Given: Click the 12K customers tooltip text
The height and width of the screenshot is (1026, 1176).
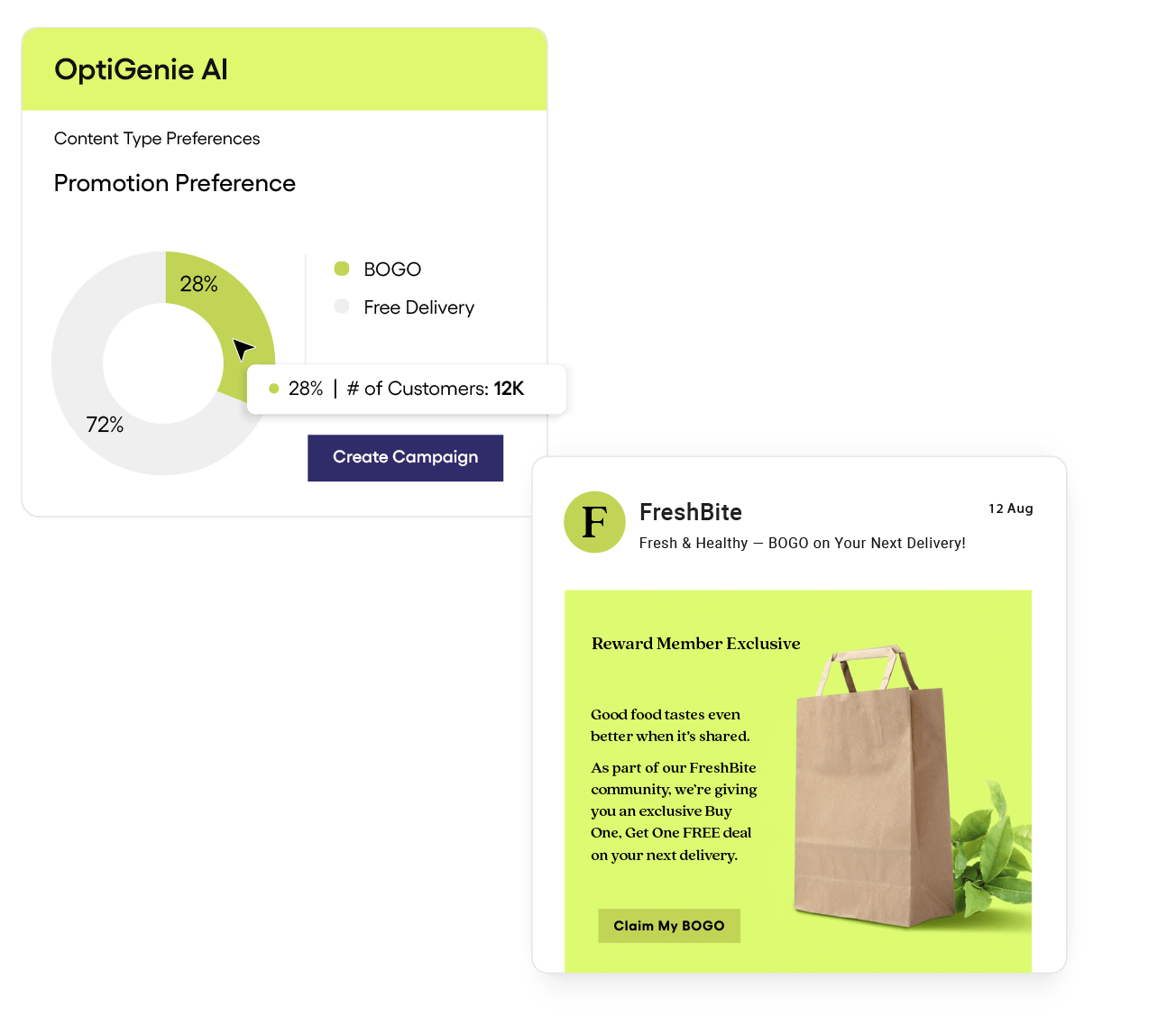Looking at the screenshot, I should pos(436,389).
